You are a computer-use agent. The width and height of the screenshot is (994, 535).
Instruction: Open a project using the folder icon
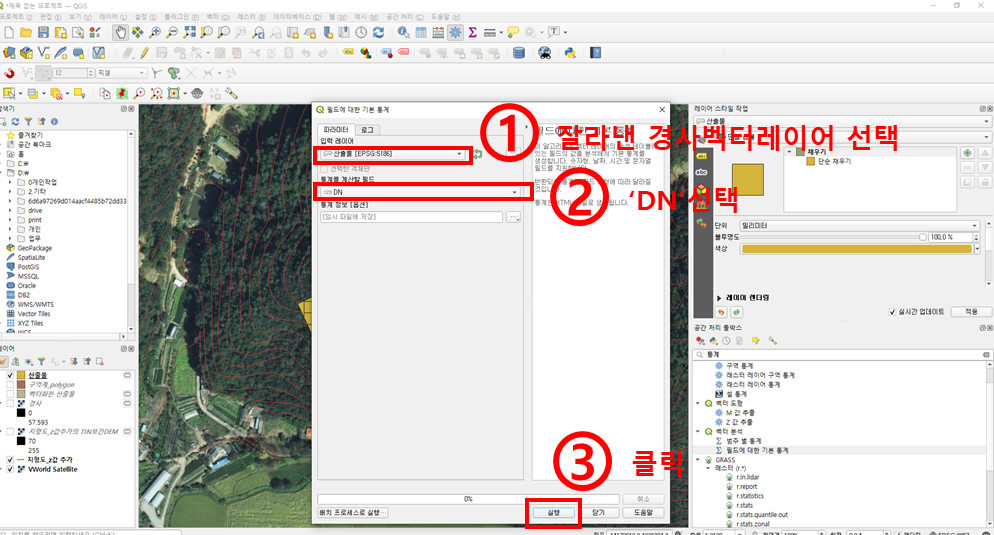coord(26,32)
